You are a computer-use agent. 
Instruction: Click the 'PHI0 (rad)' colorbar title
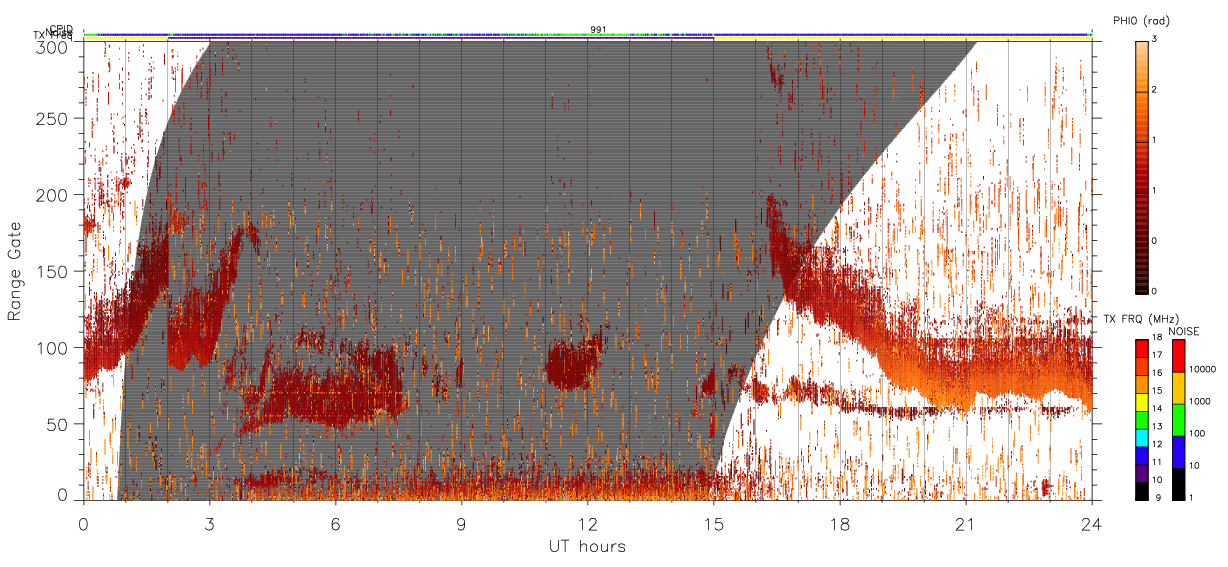click(x=1142, y=20)
